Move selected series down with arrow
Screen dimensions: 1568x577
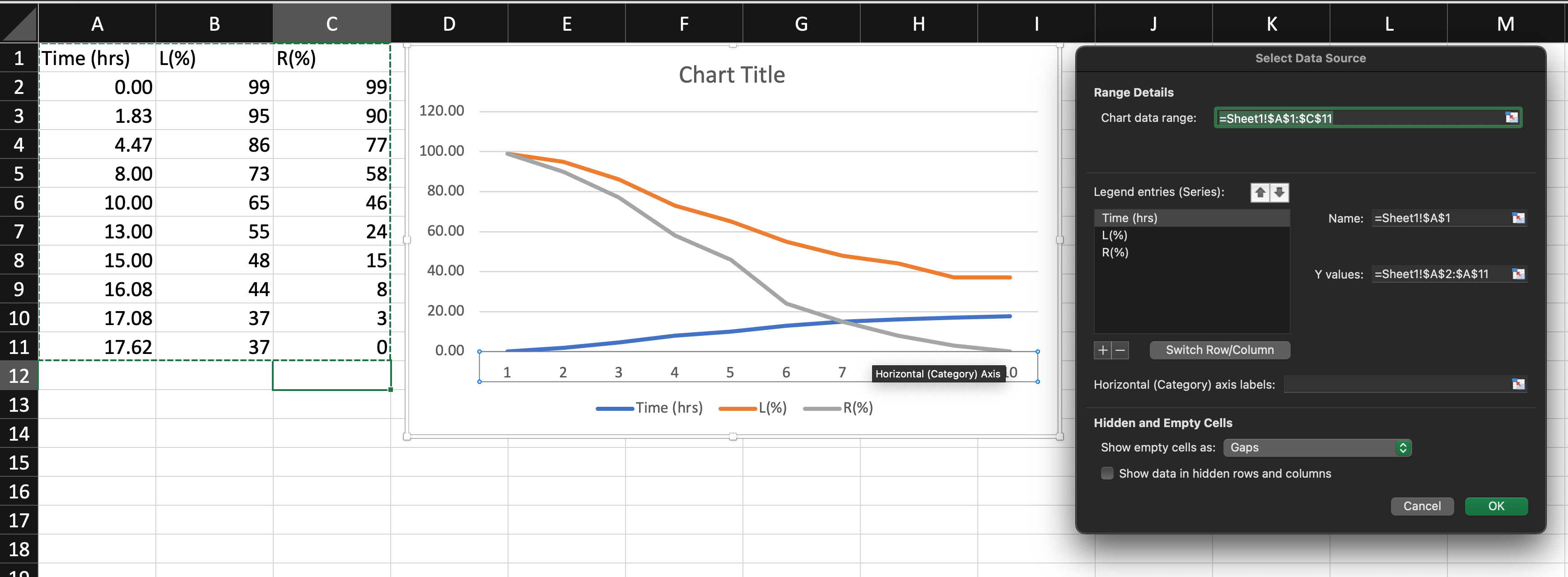coord(1279,192)
